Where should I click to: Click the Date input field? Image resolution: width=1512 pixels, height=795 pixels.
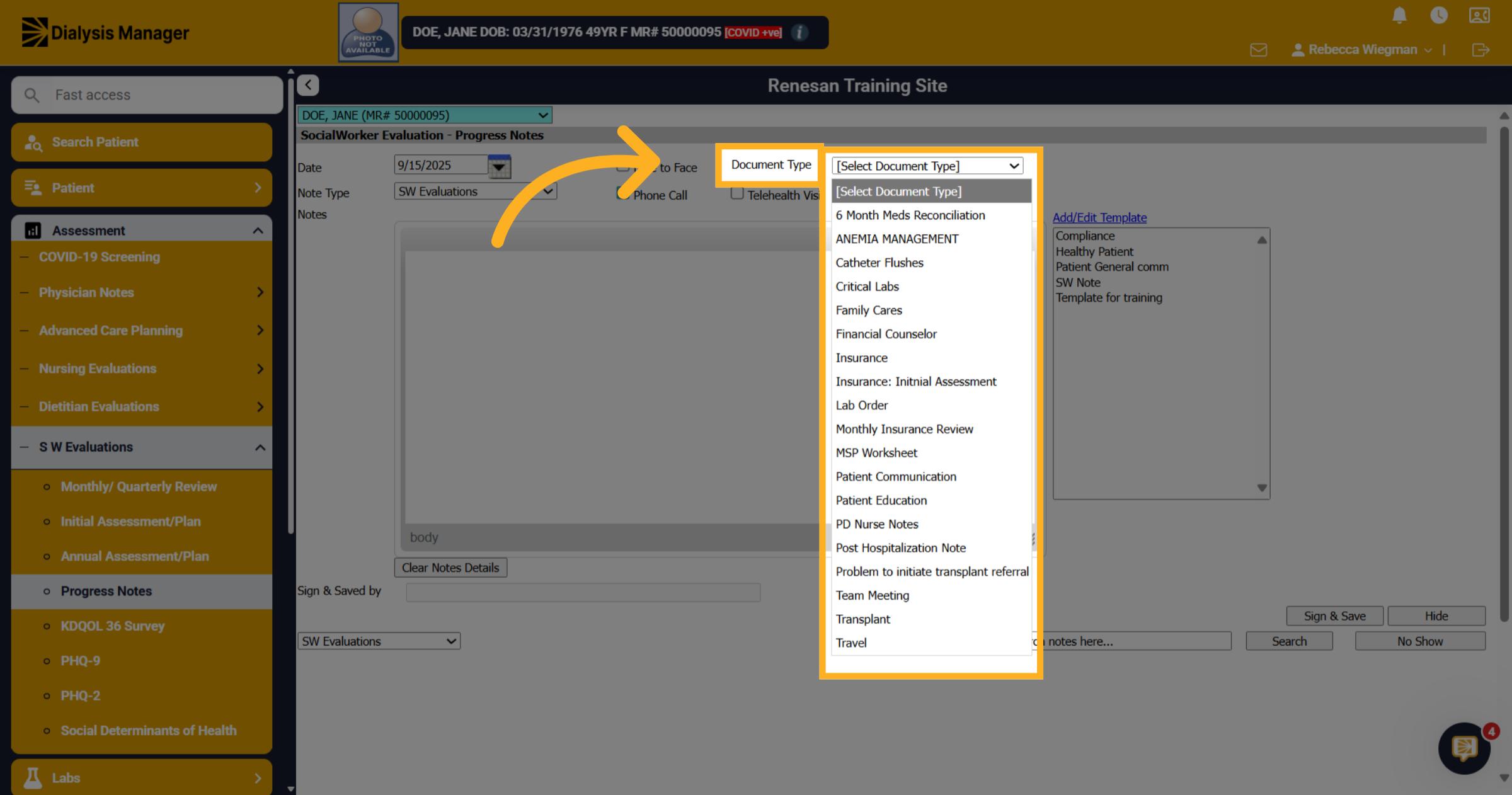coord(441,166)
